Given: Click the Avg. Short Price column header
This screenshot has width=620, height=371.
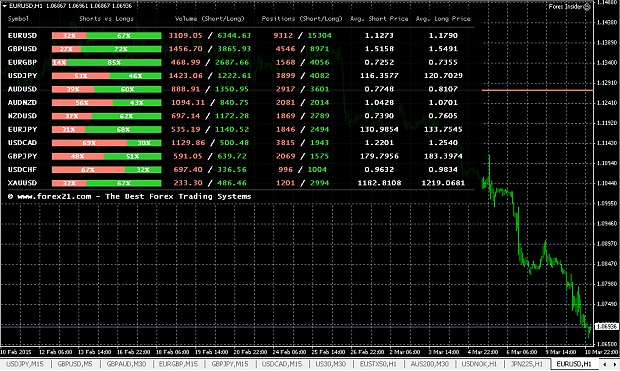Looking at the screenshot, I should point(379,19).
